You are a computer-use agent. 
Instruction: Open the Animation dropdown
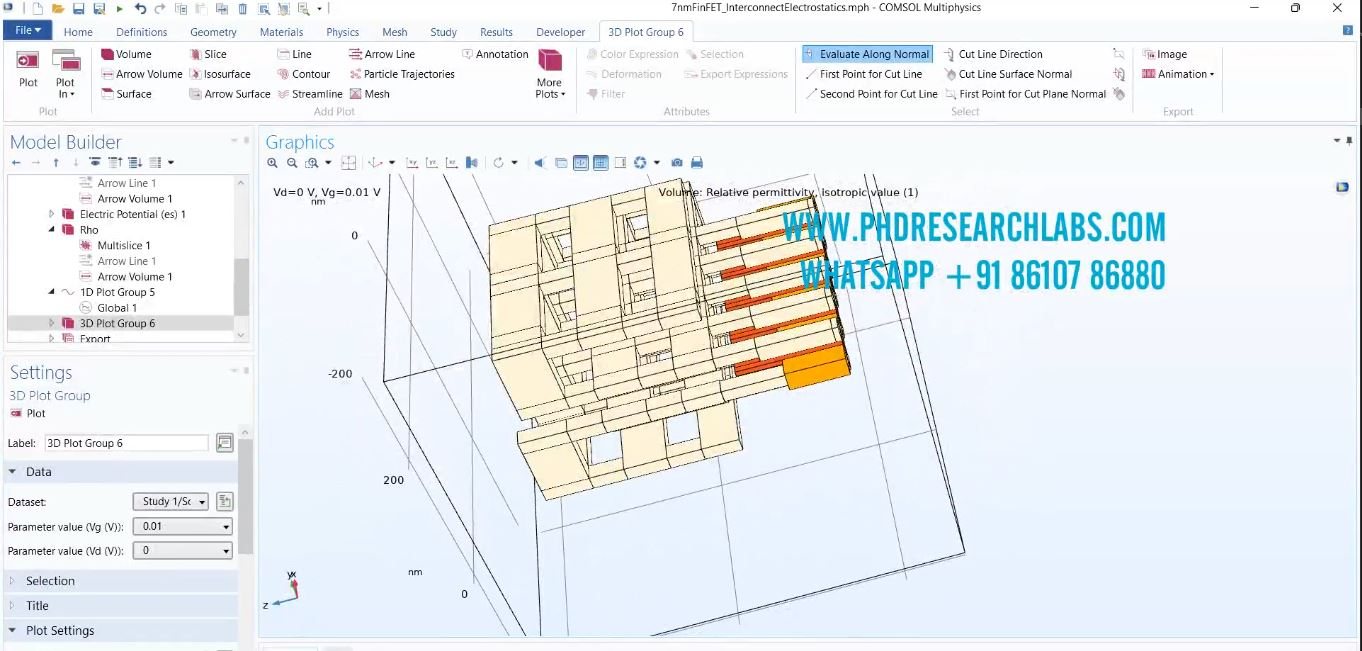click(1179, 74)
